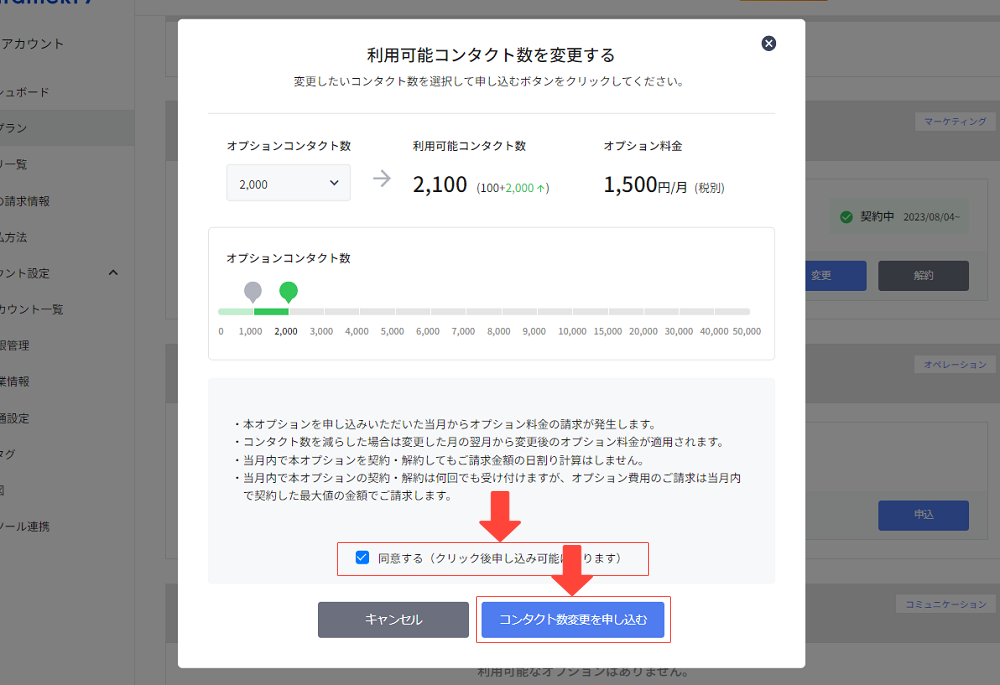This screenshot has height=685, width=1000.
Task: Collapse the sidebar section chevron
Action: pyautogui.click(x=113, y=273)
